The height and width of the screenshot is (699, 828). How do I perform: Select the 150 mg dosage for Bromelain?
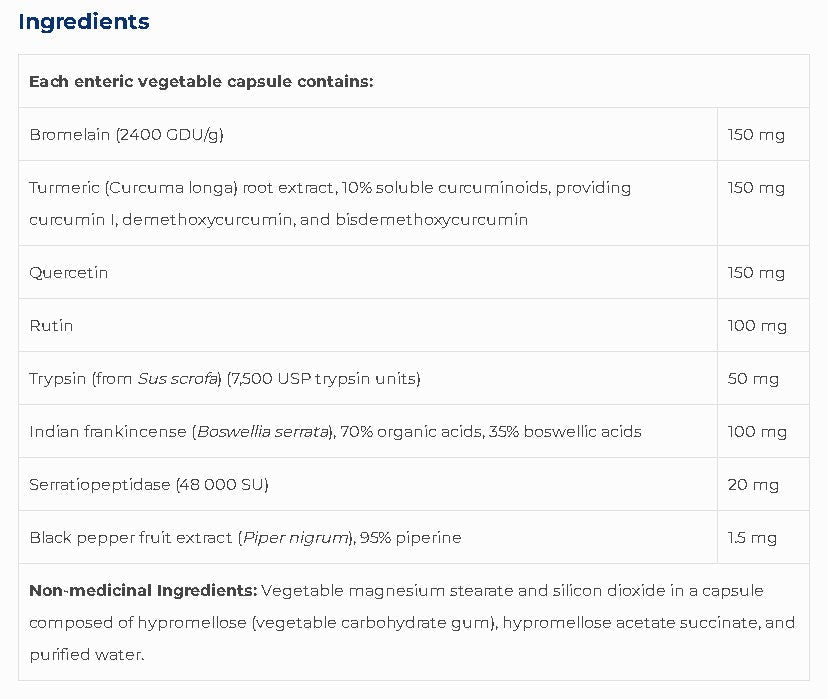pyautogui.click(x=757, y=134)
